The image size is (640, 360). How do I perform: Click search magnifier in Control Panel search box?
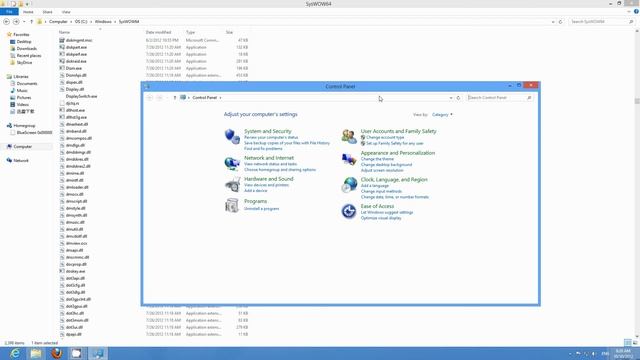pyautogui.click(x=529, y=98)
